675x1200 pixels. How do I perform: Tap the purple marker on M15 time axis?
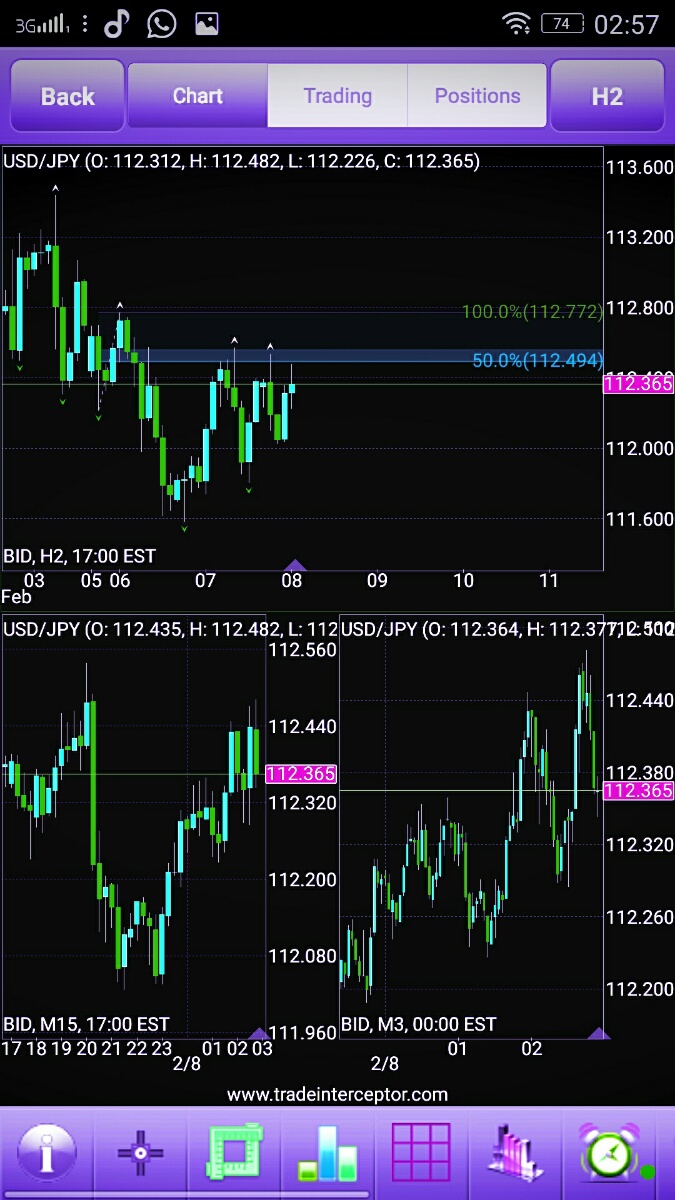pyautogui.click(x=258, y=1033)
